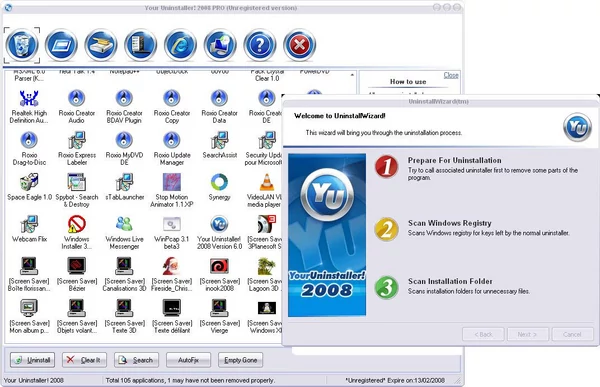Click the Scan Installation Folder step heading

(450, 281)
